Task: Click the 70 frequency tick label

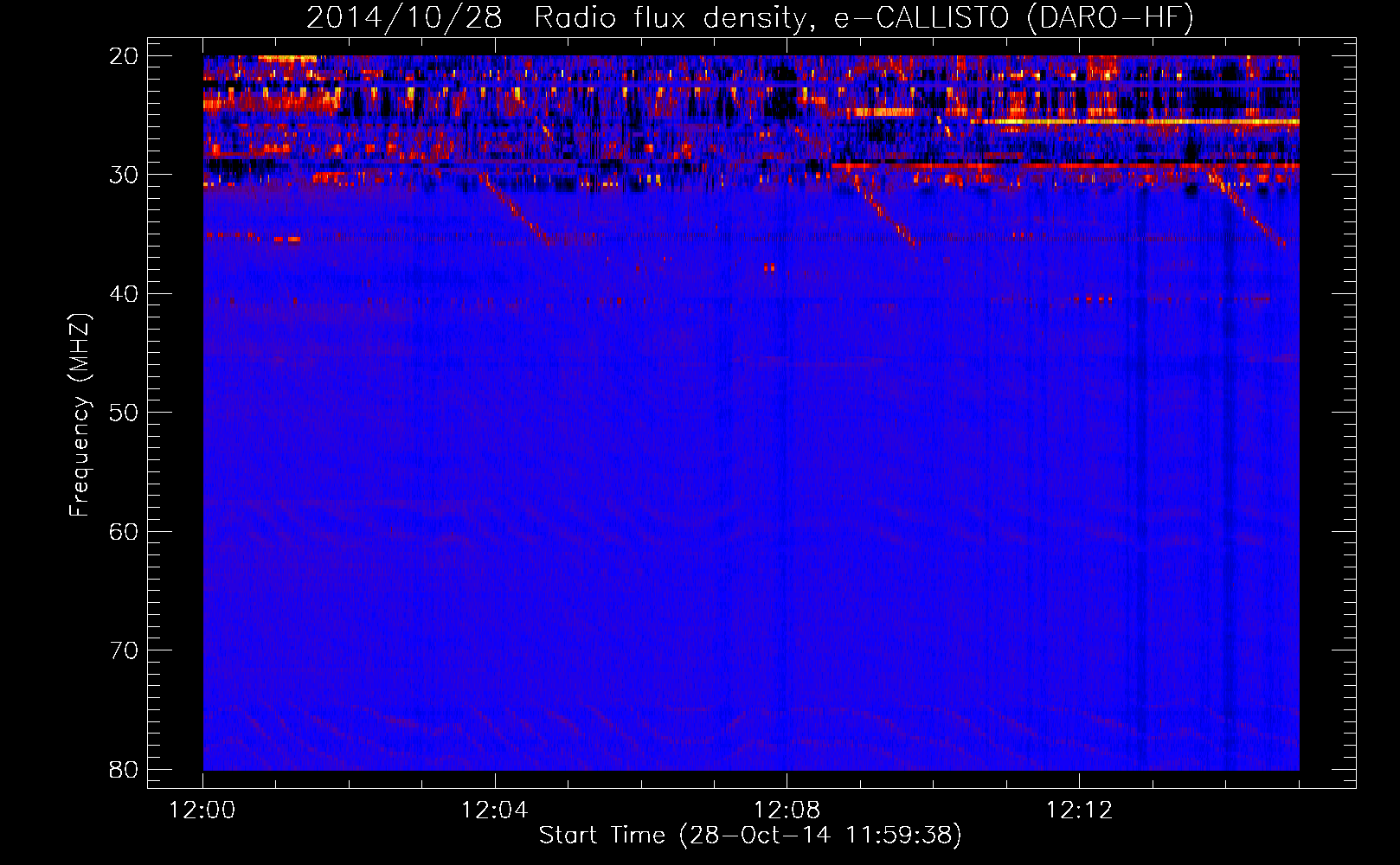Action: 125,650
